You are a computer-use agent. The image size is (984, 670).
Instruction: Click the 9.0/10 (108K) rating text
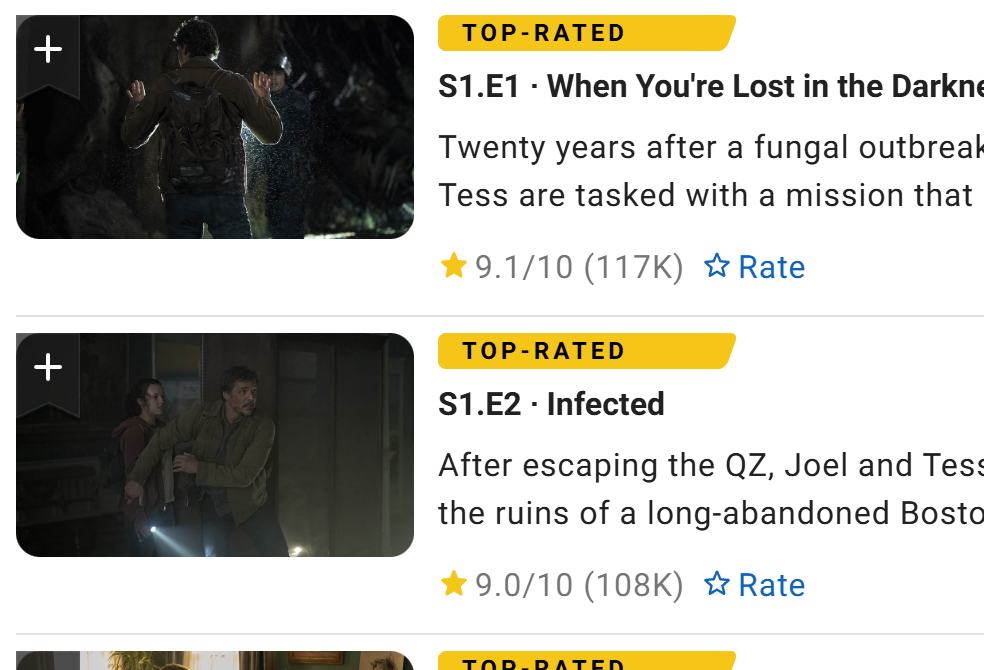click(x=579, y=585)
